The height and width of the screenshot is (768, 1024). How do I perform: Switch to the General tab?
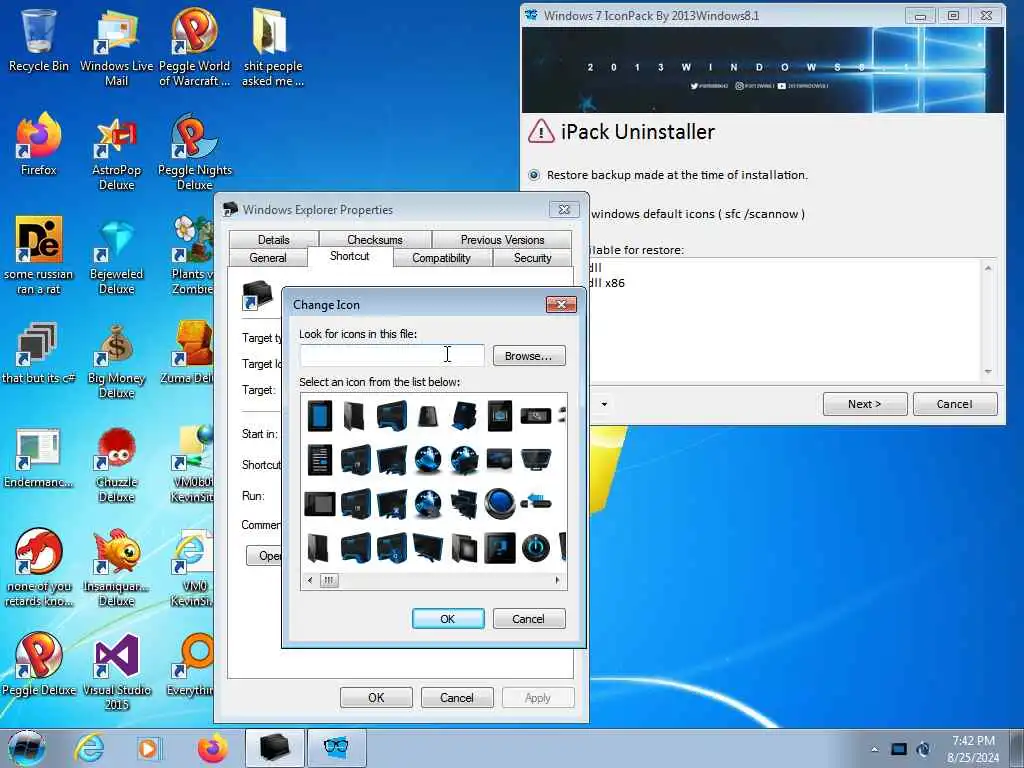click(x=268, y=258)
